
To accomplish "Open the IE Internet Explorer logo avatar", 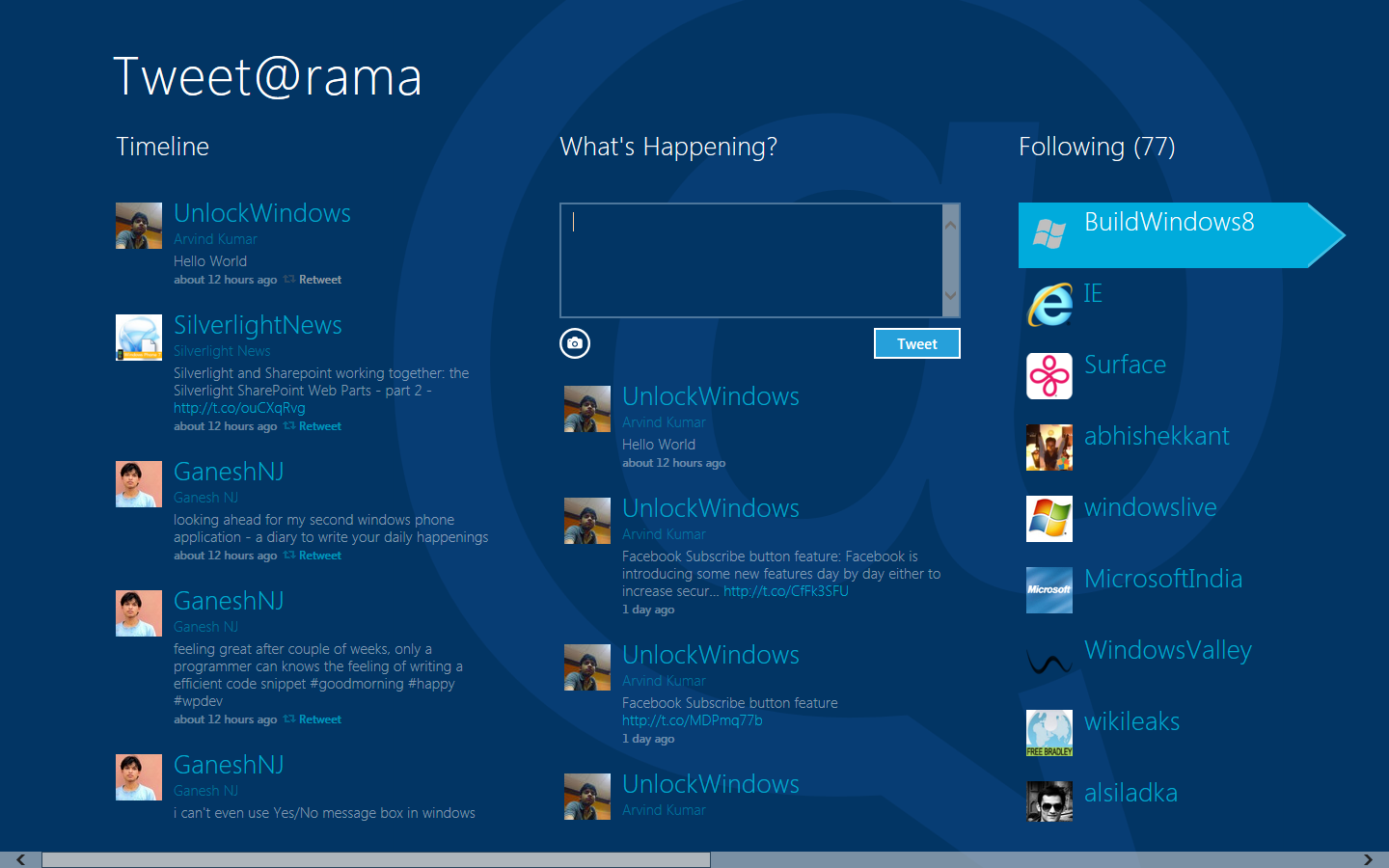I will point(1049,305).
